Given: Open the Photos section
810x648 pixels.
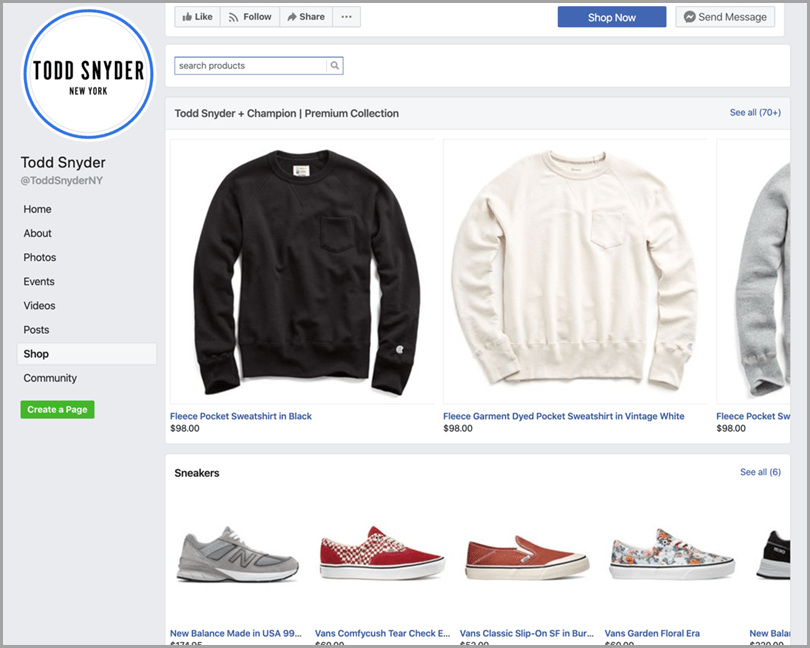Looking at the screenshot, I should point(40,257).
